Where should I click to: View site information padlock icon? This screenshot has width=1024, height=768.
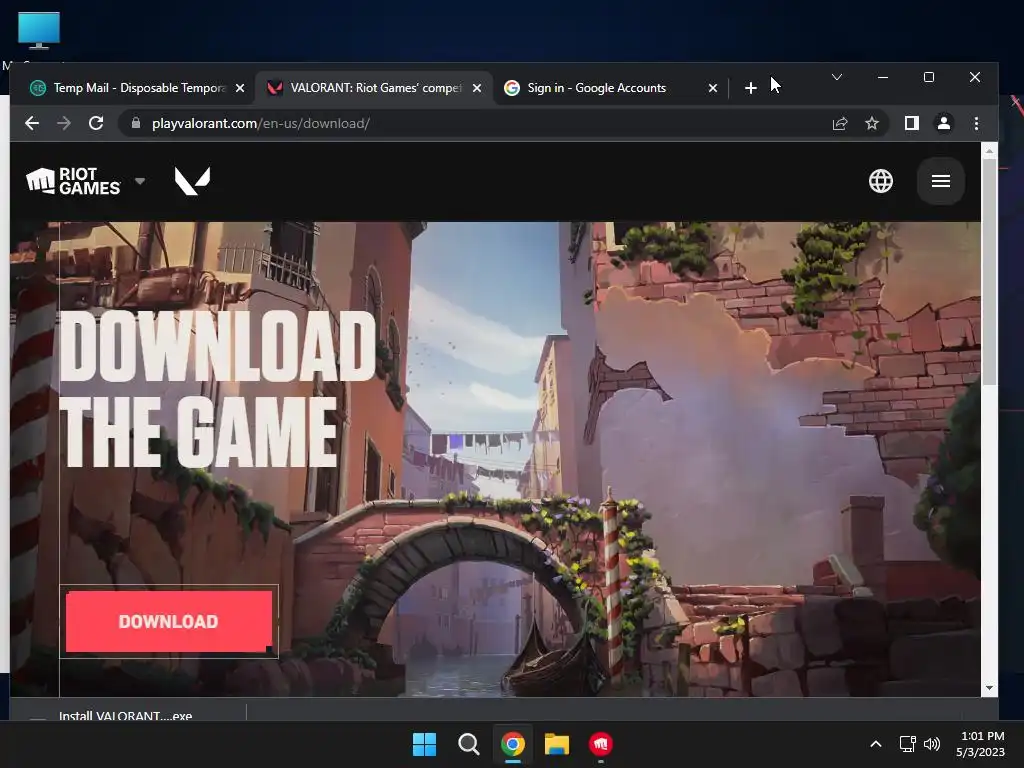coord(136,123)
